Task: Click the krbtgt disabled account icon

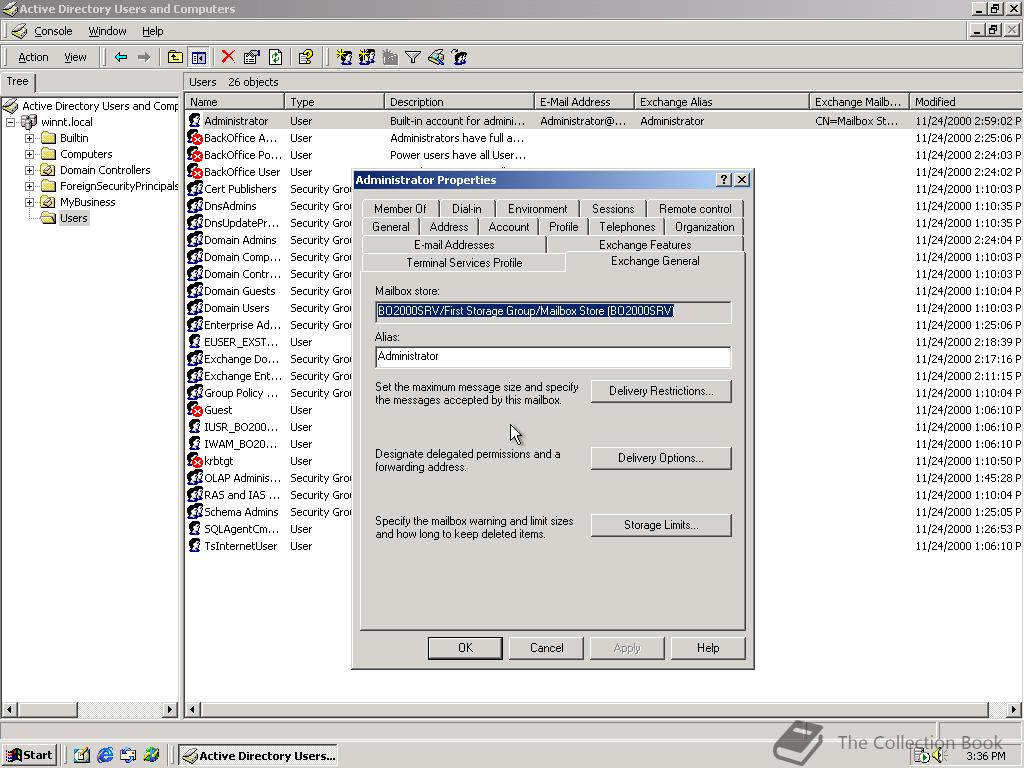Action: [195, 461]
